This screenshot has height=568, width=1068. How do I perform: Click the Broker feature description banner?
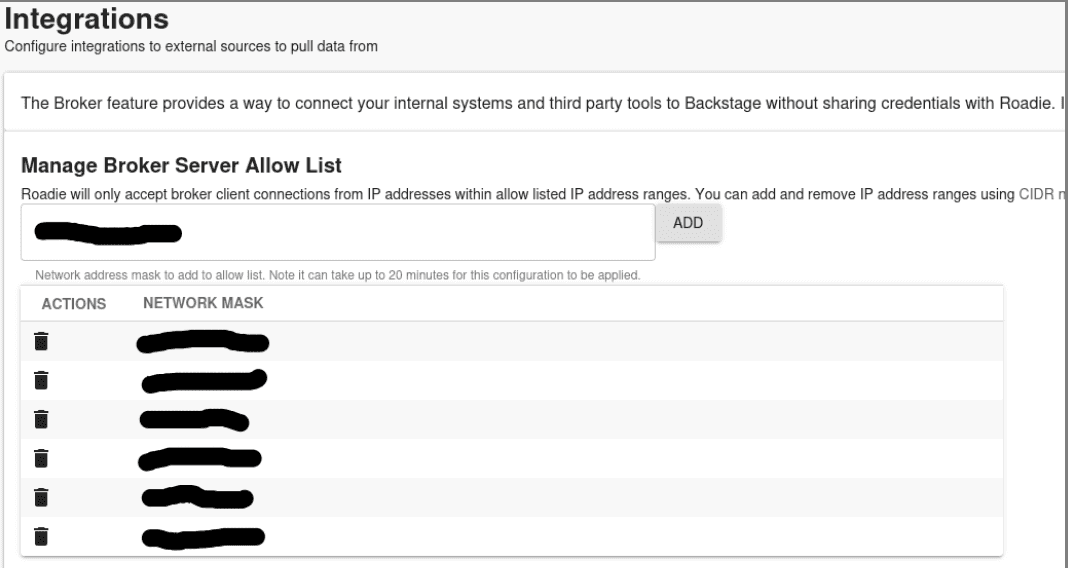pos(535,103)
